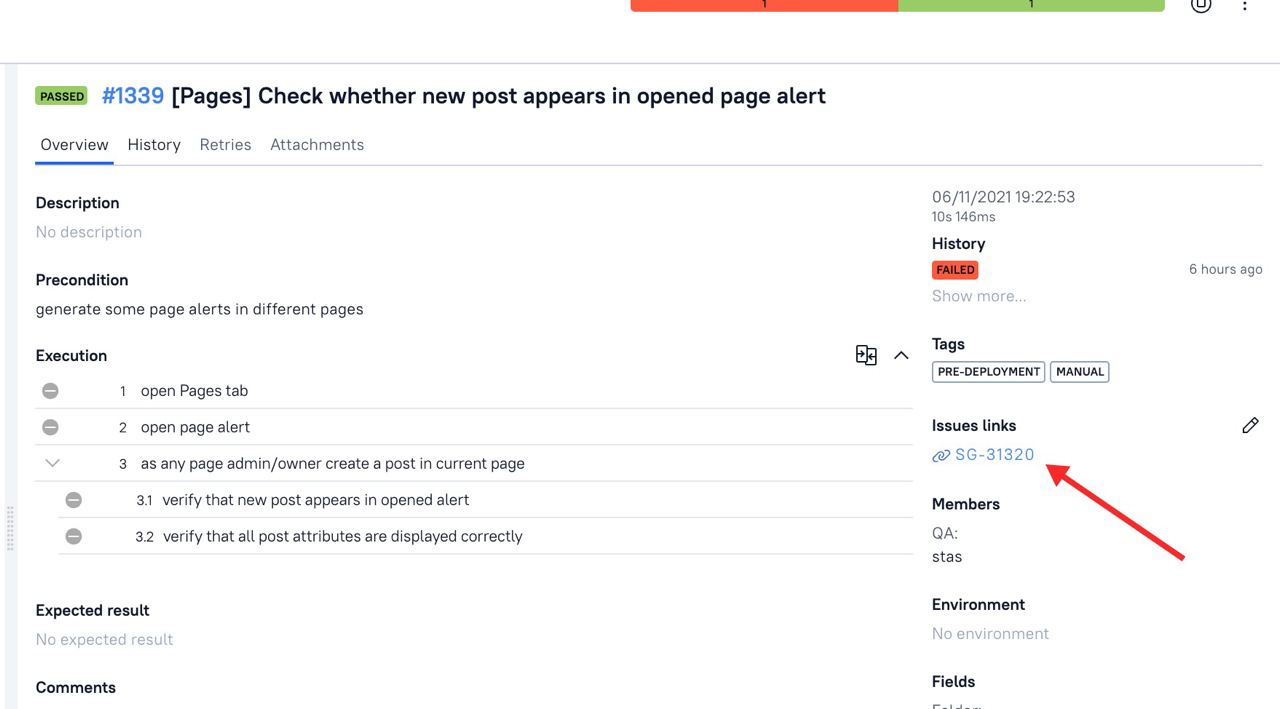
Task: Open test case #1339 link
Action: [x=133, y=96]
